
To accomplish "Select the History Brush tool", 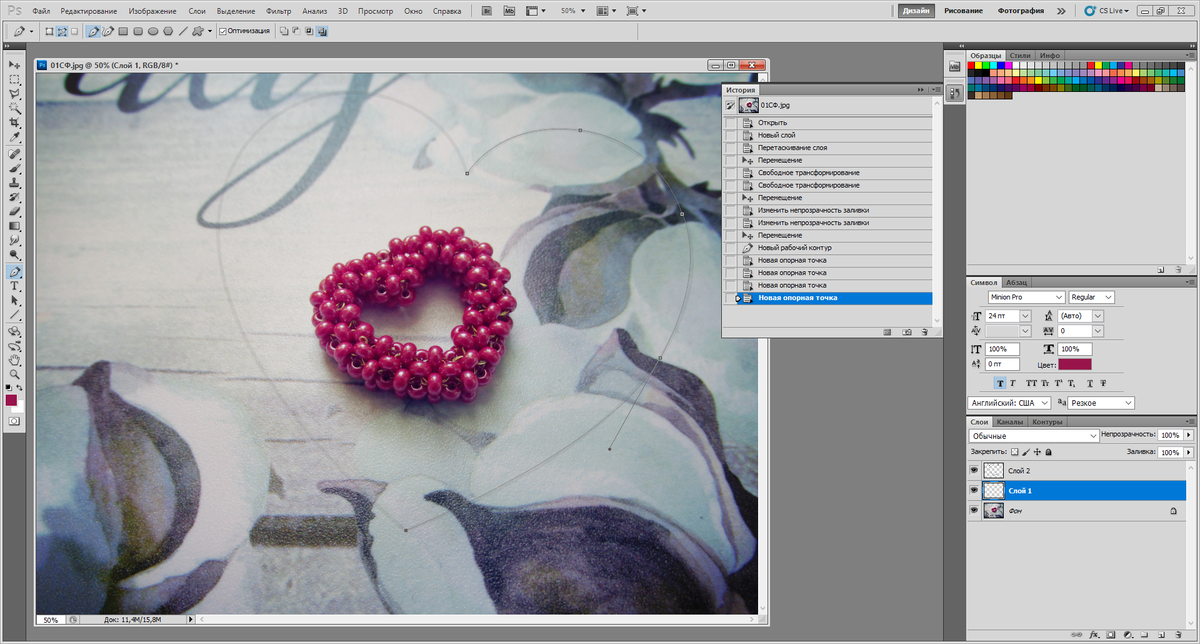I will [14, 197].
